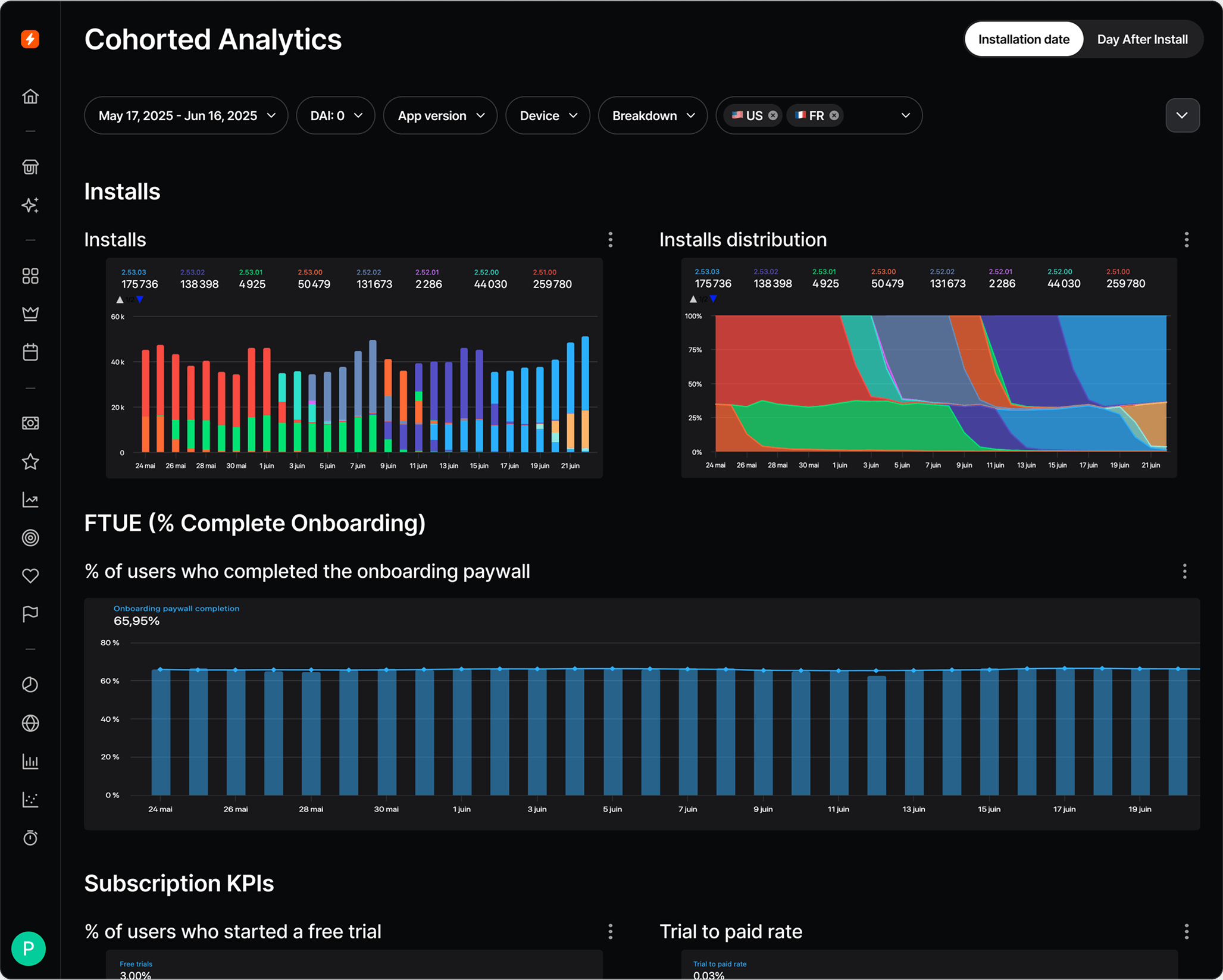Click the date range May 17 - Jun 16 selector
The image size is (1223, 980).
coord(186,115)
